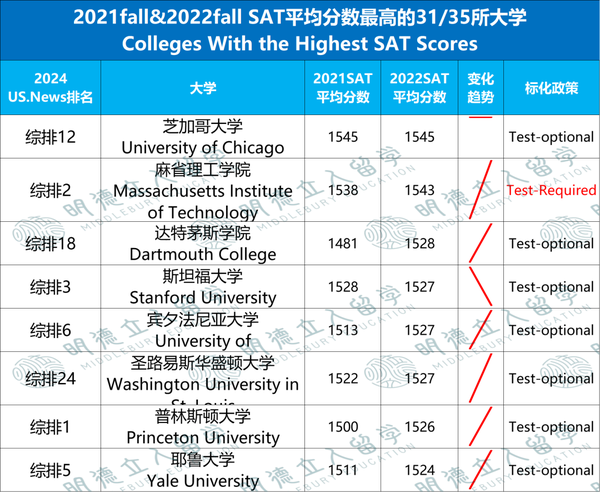Image resolution: width=600 pixels, height=492 pixels.
Task: Click Test-optional in the 宾夕法尼亚大学 row
Action: (x=551, y=330)
